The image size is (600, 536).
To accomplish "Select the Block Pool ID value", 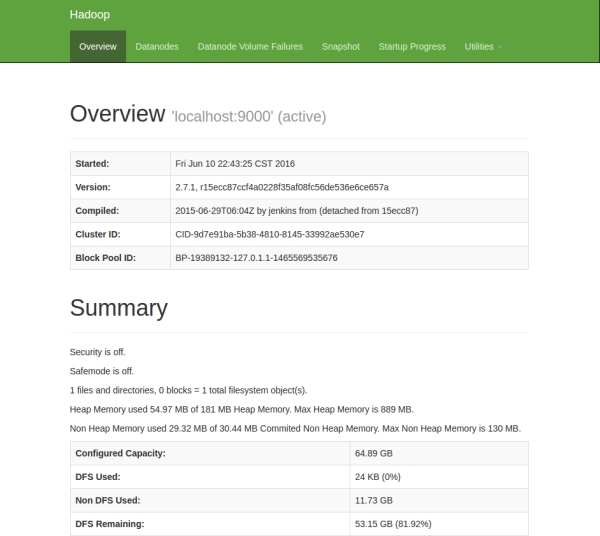I will [x=256, y=258].
